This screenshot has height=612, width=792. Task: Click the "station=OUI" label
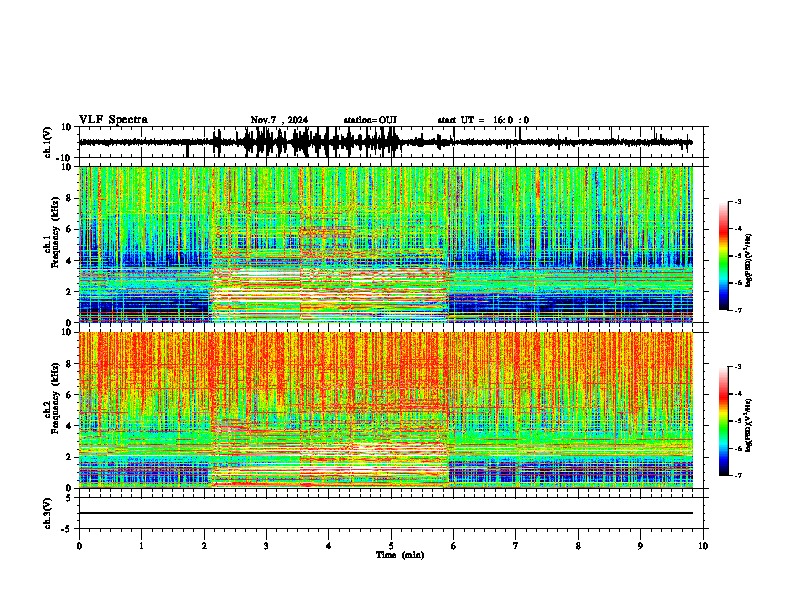(x=370, y=120)
